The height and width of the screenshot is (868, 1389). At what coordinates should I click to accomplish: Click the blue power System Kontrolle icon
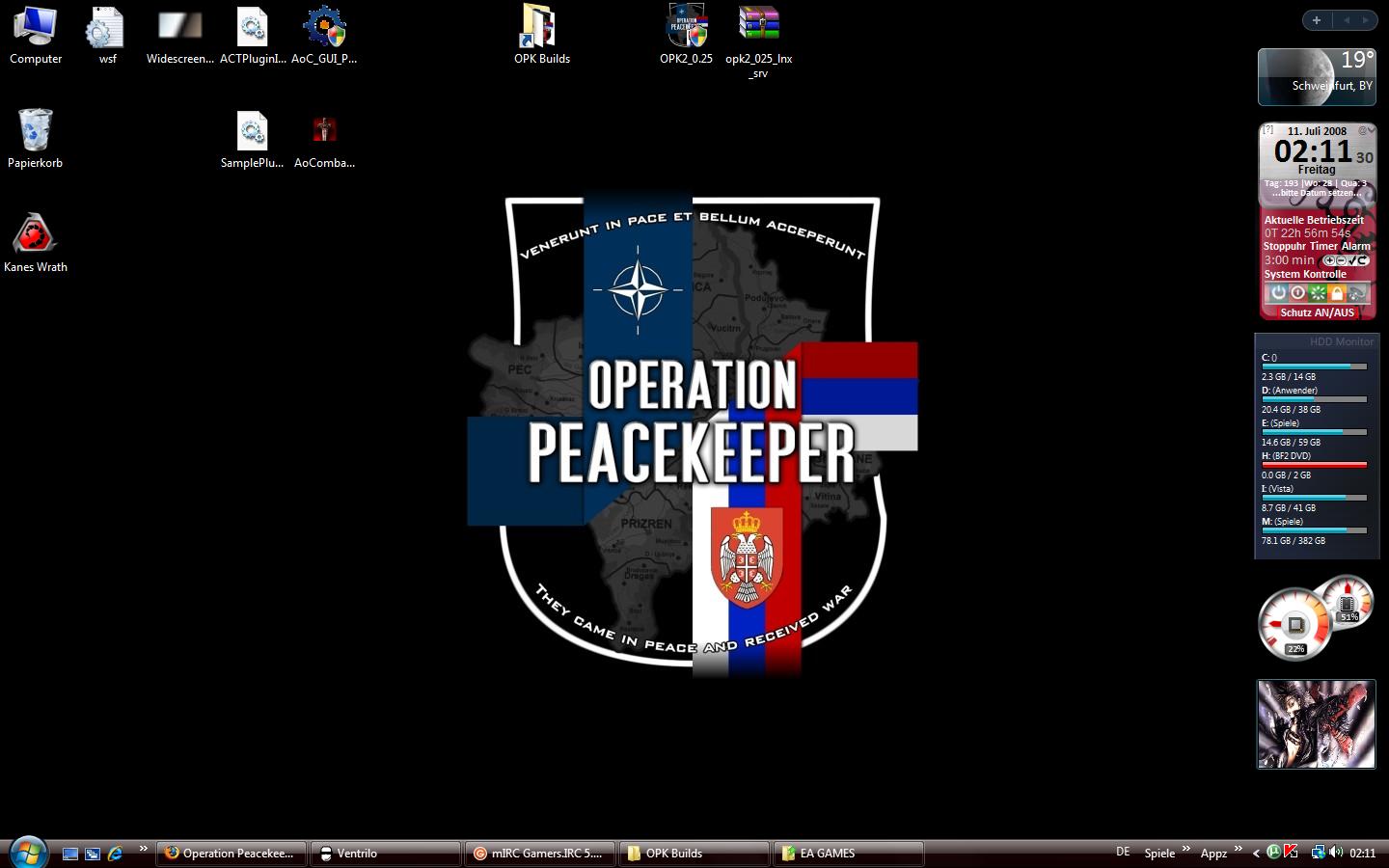[x=1279, y=292]
